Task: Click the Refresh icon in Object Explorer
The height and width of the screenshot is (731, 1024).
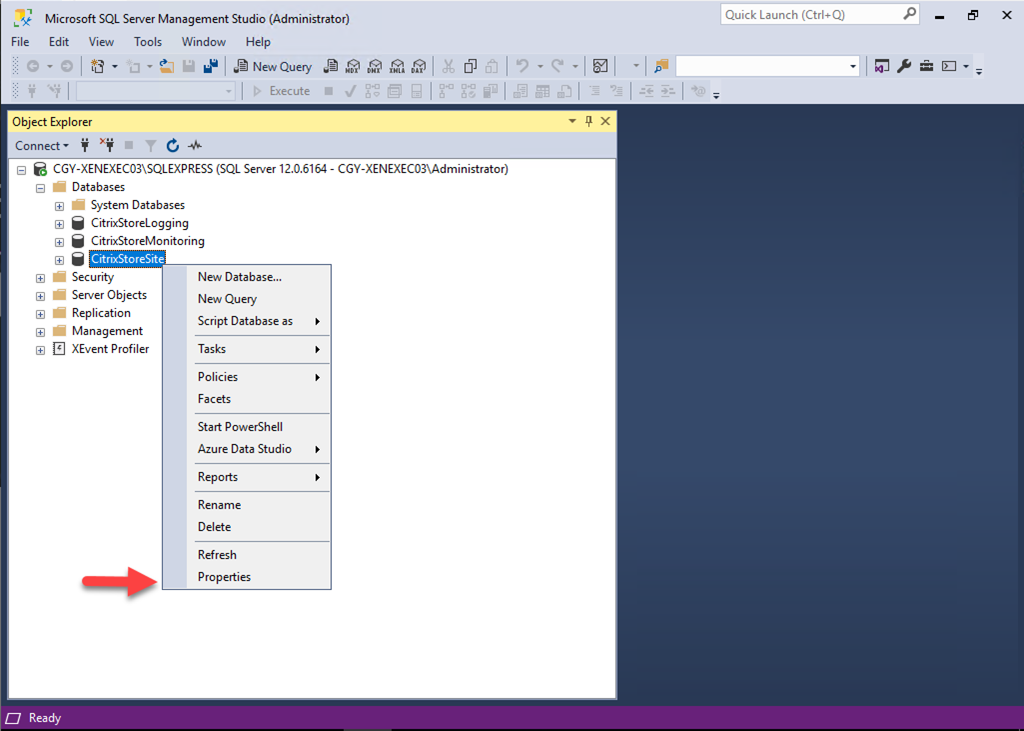Action: (172, 145)
